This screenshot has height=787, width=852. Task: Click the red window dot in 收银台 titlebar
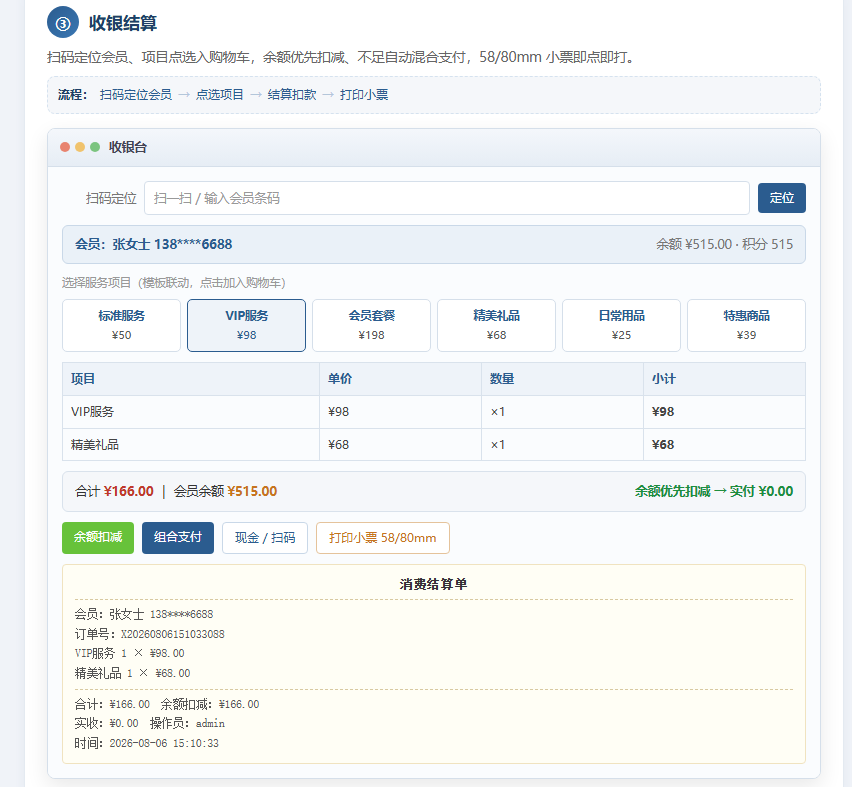[65, 147]
